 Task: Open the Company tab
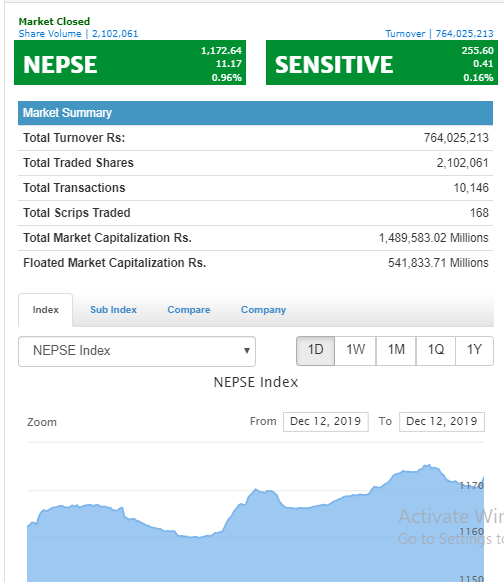tap(263, 310)
